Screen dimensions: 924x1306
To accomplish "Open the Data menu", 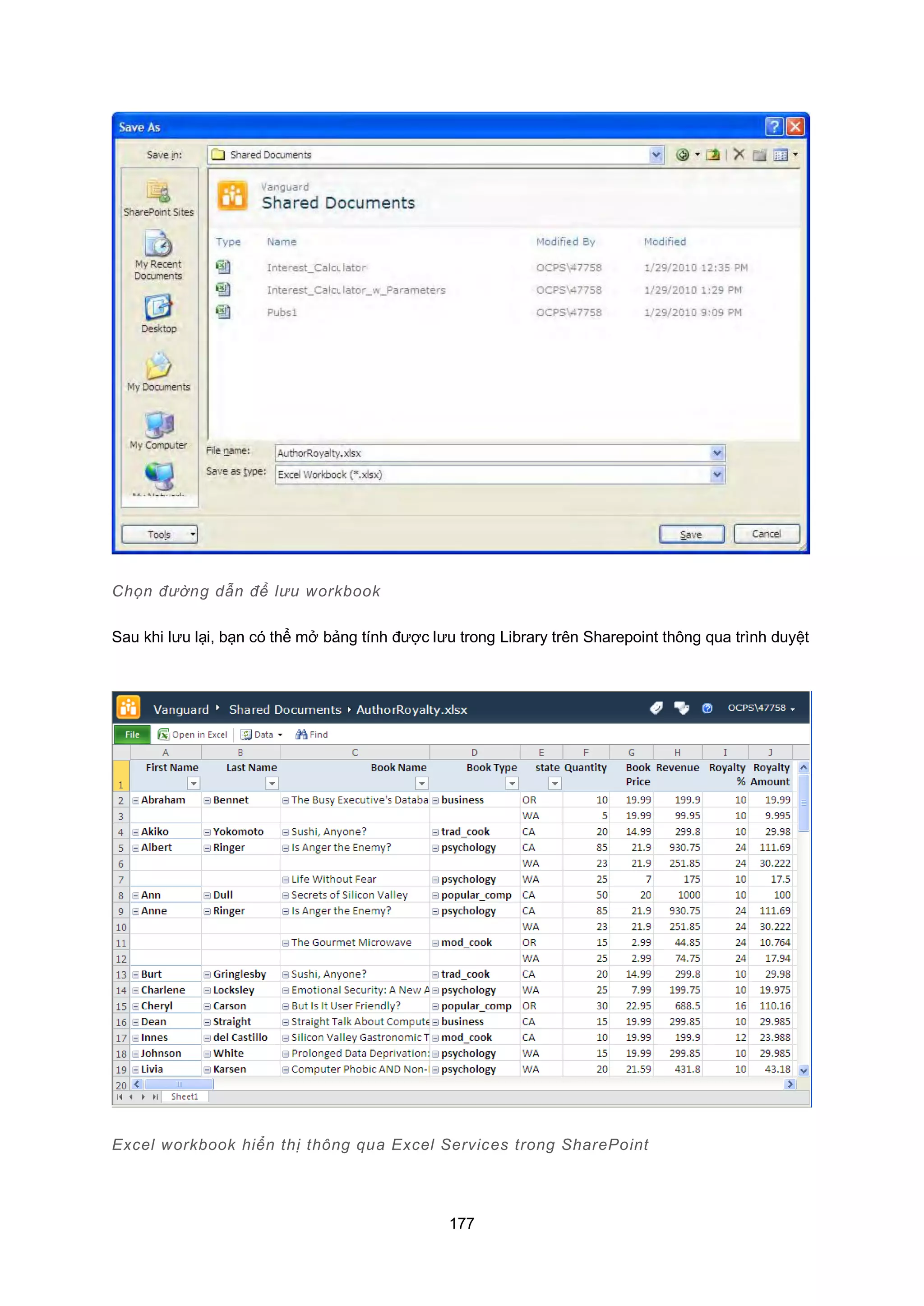I will [262, 734].
